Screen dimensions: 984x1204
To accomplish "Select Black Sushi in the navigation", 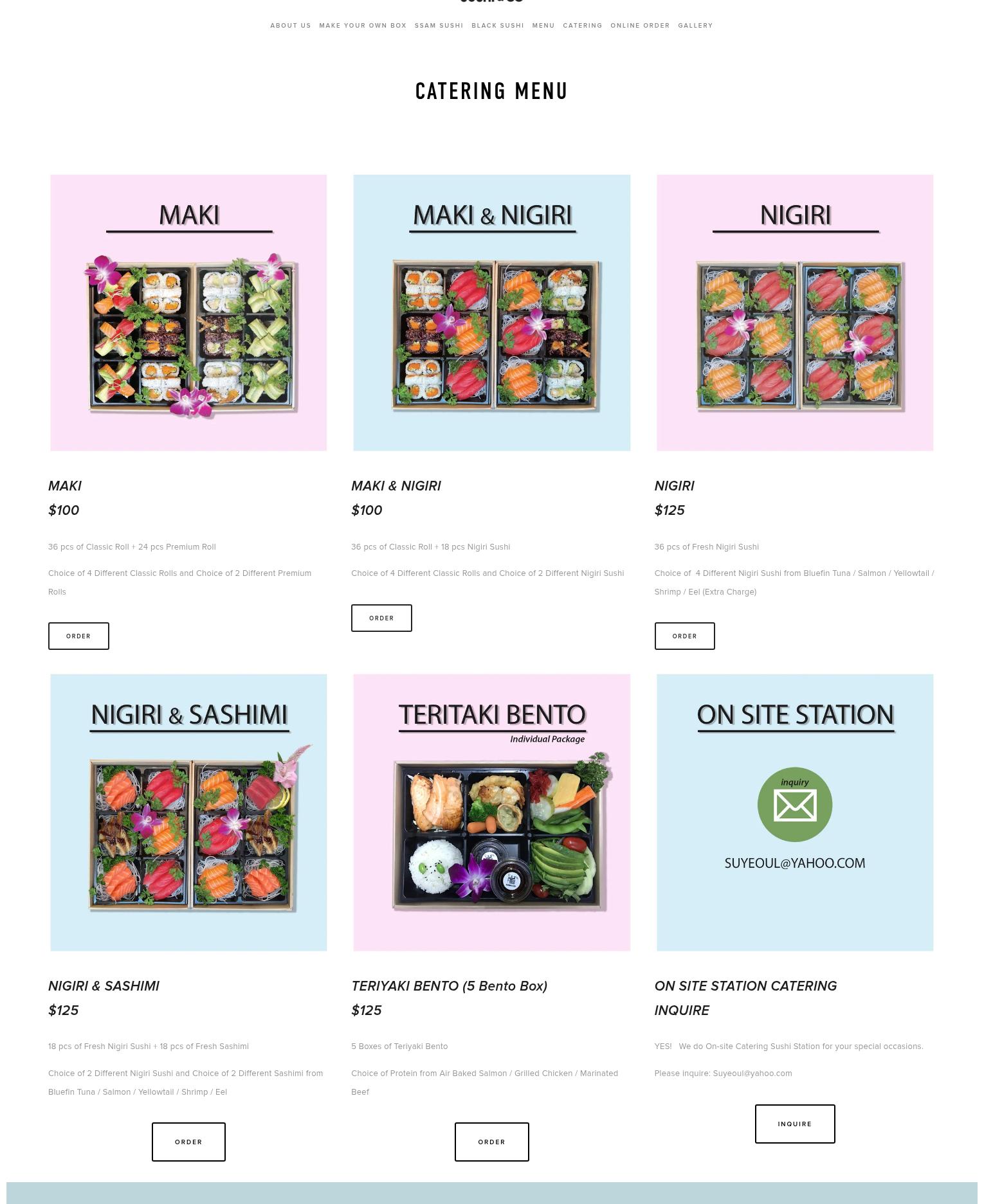I will click(498, 26).
